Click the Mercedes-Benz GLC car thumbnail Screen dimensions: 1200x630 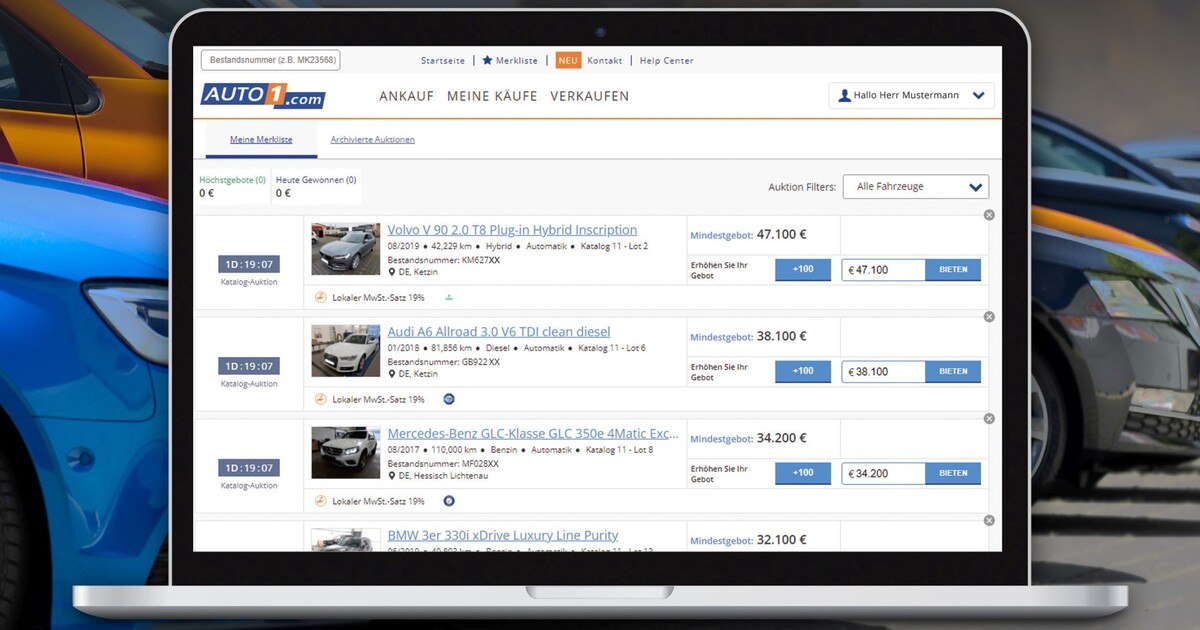pos(345,453)
